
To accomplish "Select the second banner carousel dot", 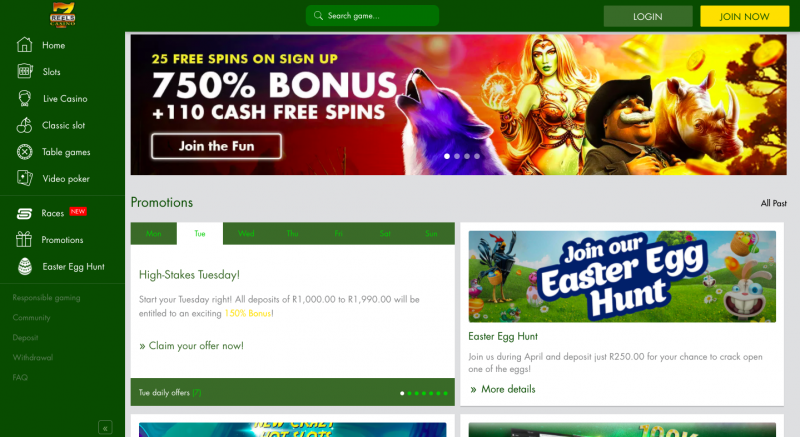I will (x=457, y=156).
